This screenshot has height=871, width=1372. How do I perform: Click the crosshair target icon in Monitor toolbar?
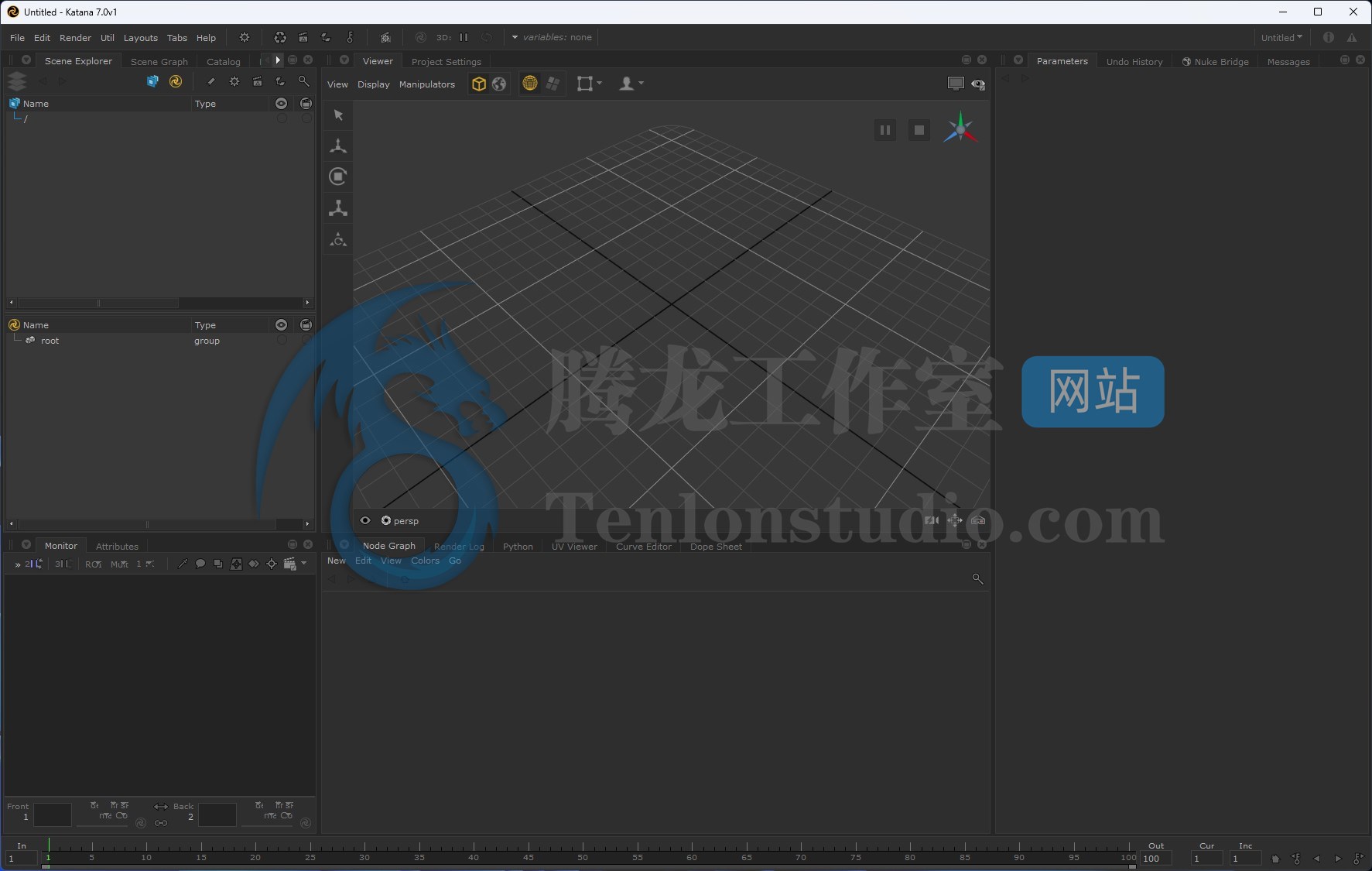click(x=272, y=564)
